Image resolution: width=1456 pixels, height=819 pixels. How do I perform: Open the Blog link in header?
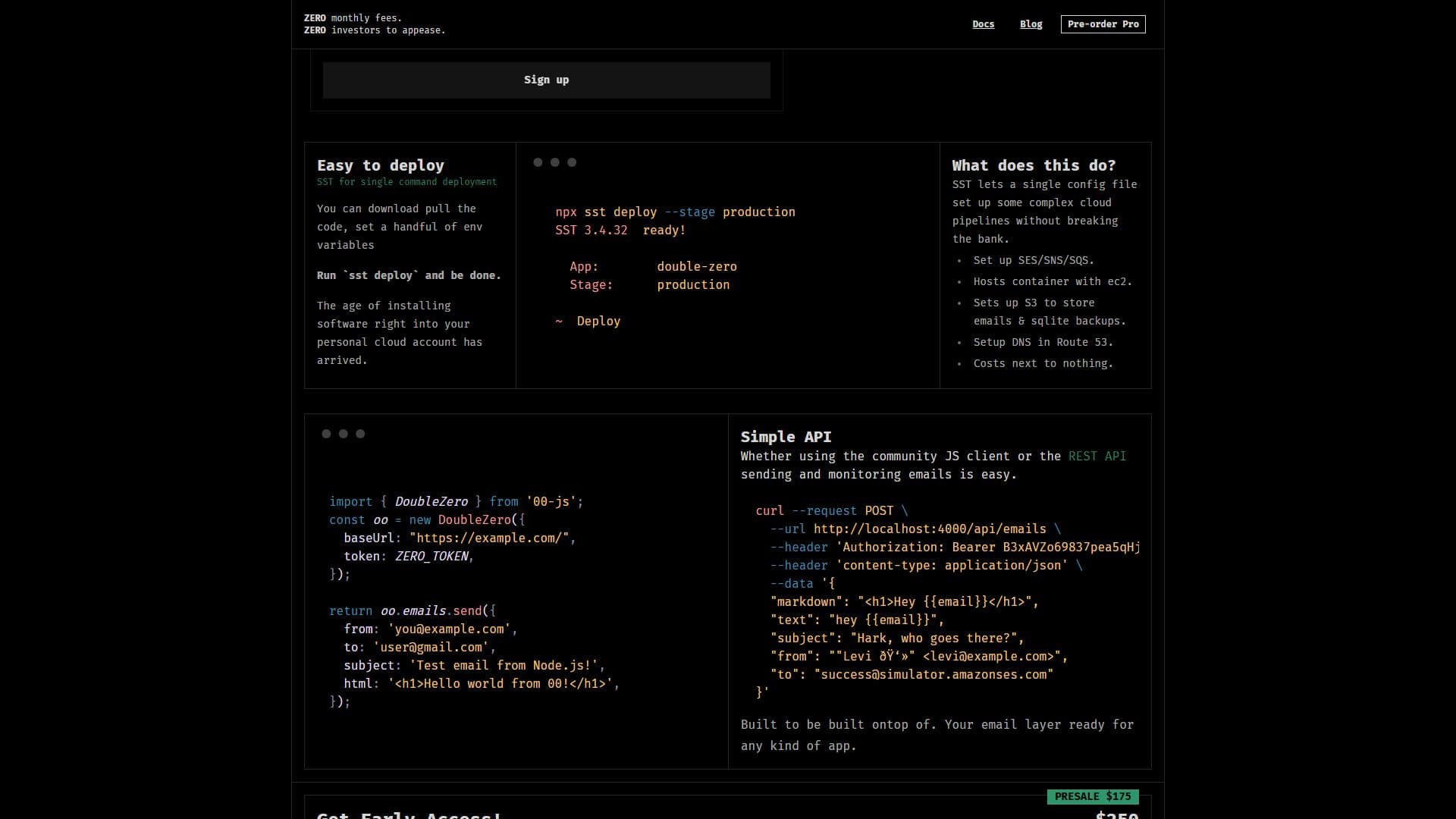point(1031,24)
